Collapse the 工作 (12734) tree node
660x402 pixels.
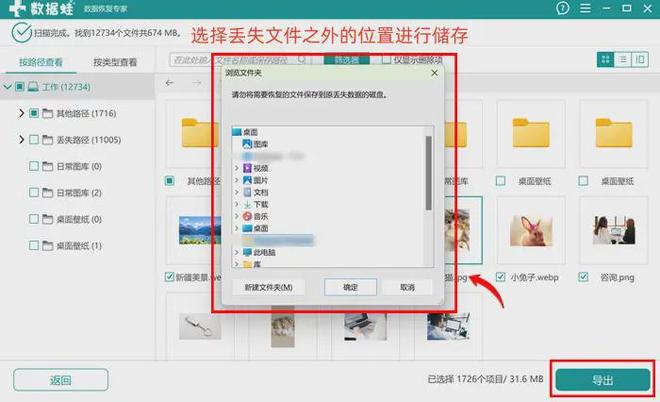tap(7, 87)
